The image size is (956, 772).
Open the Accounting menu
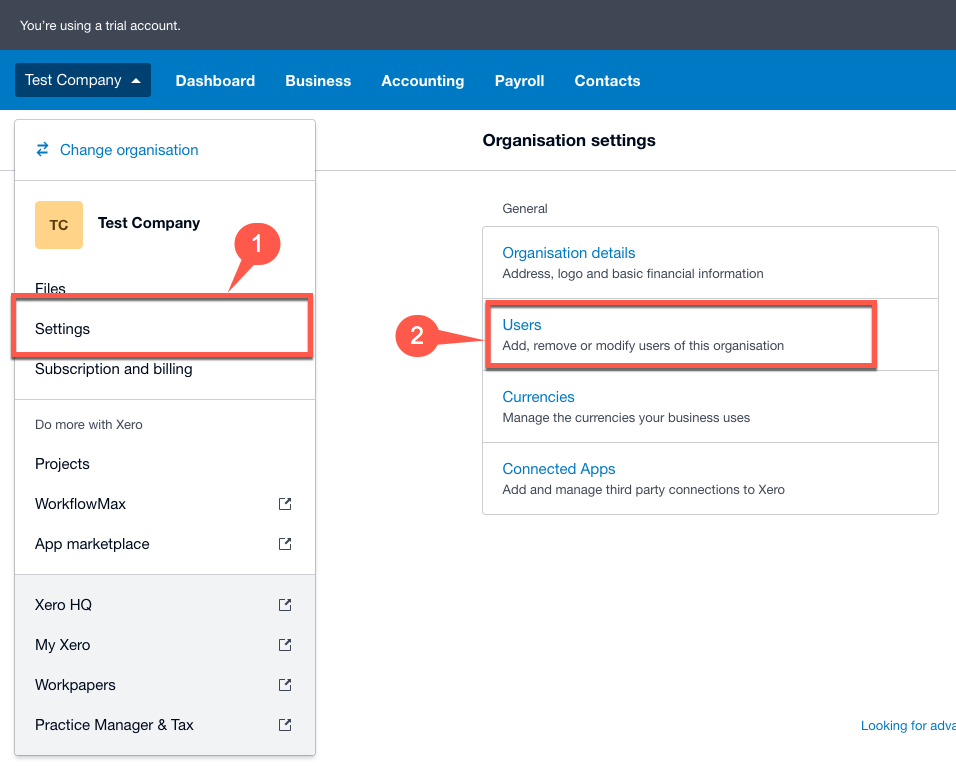(x=423, y=80)
